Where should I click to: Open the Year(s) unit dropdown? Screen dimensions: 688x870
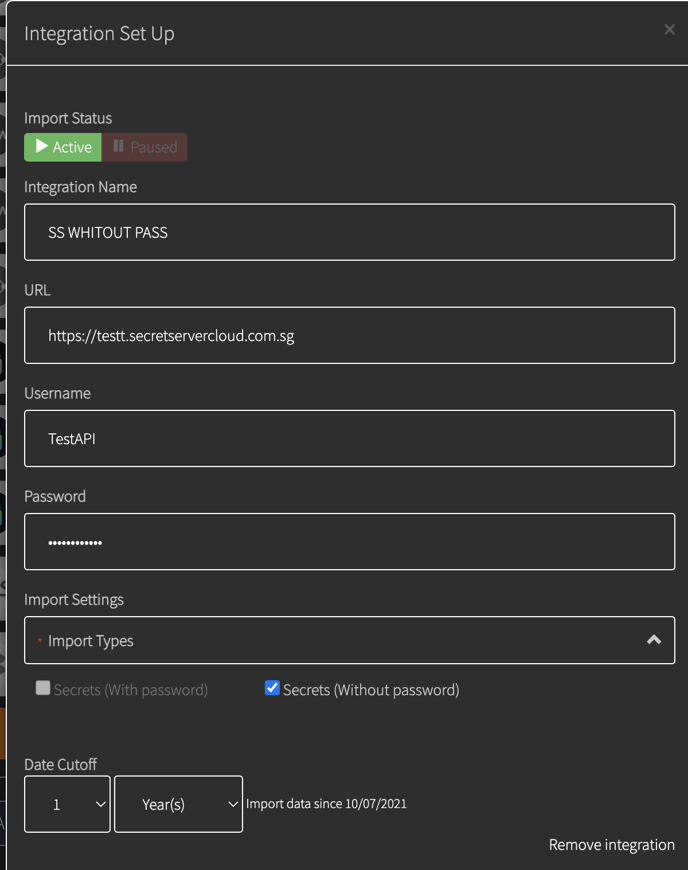coord(178,804)
